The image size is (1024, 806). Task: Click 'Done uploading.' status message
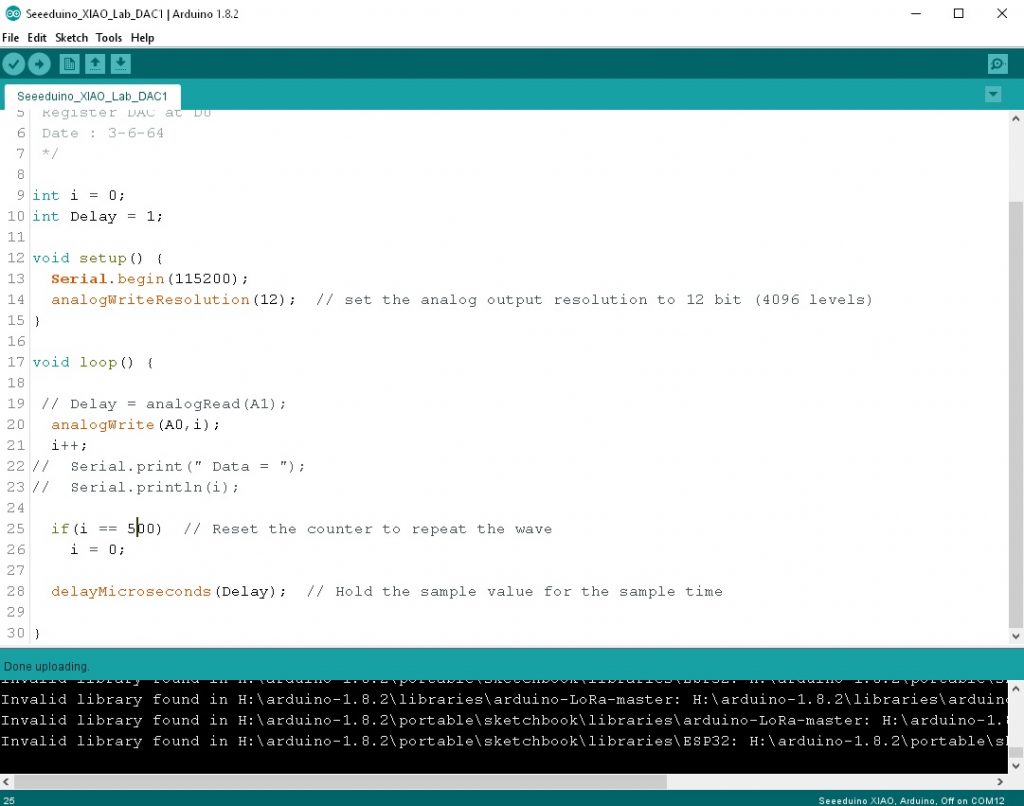point(46,666)
